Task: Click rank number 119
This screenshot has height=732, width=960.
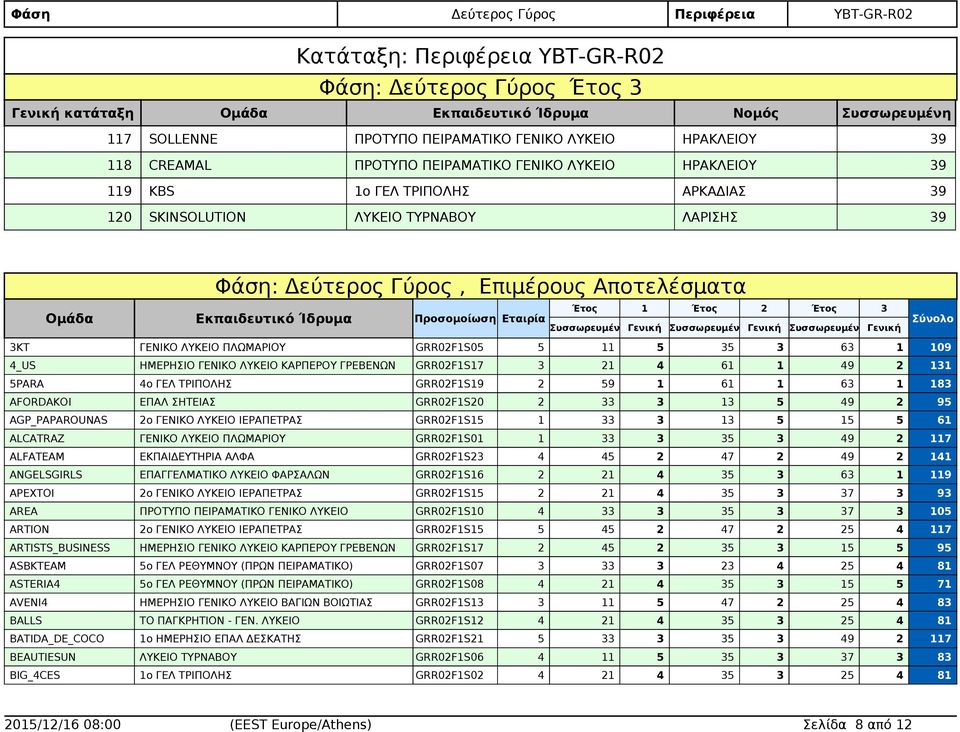Action: 119,192
